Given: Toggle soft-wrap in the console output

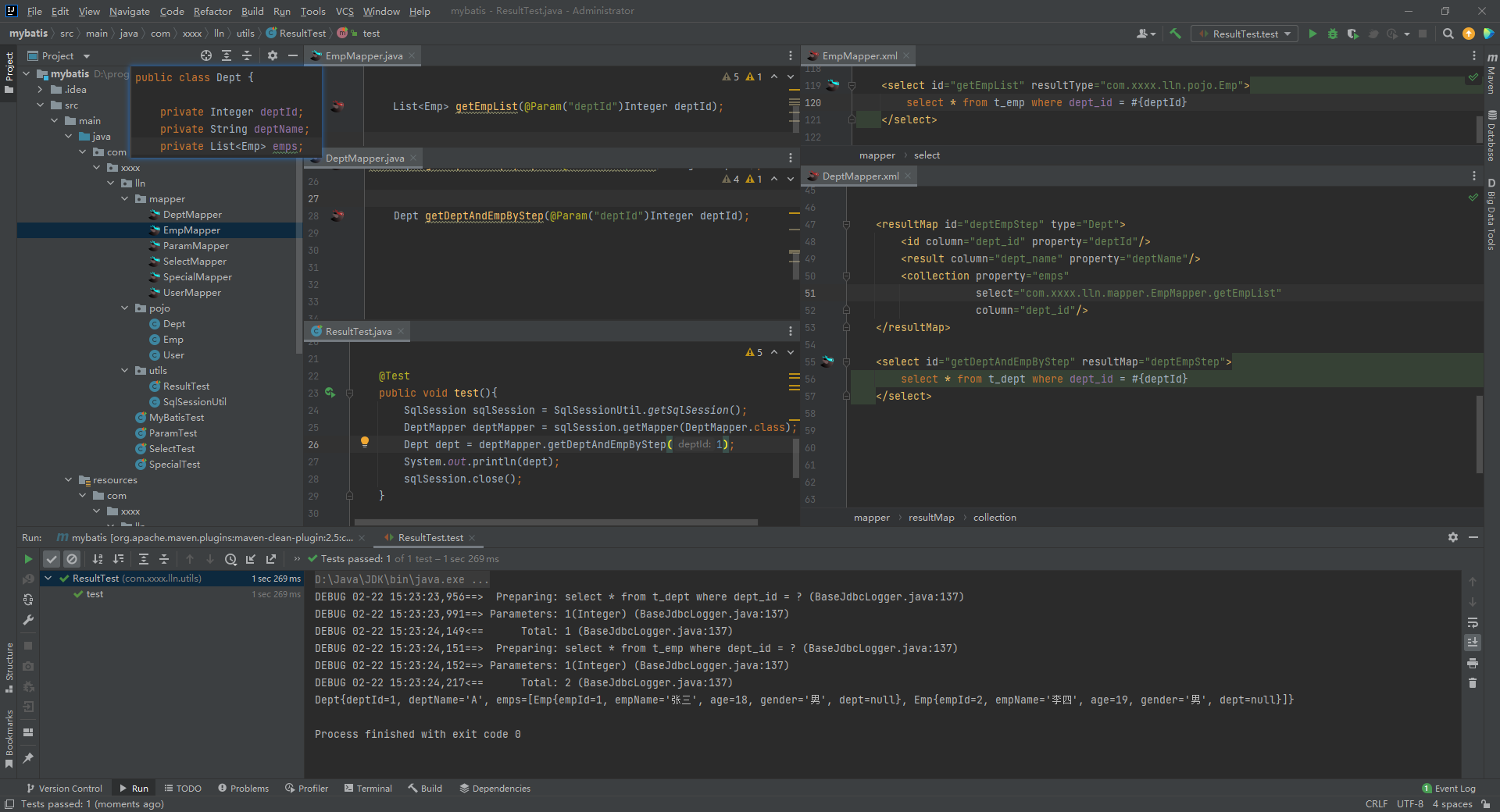Looking at the screenshot, I should [x=1473, y=622].
